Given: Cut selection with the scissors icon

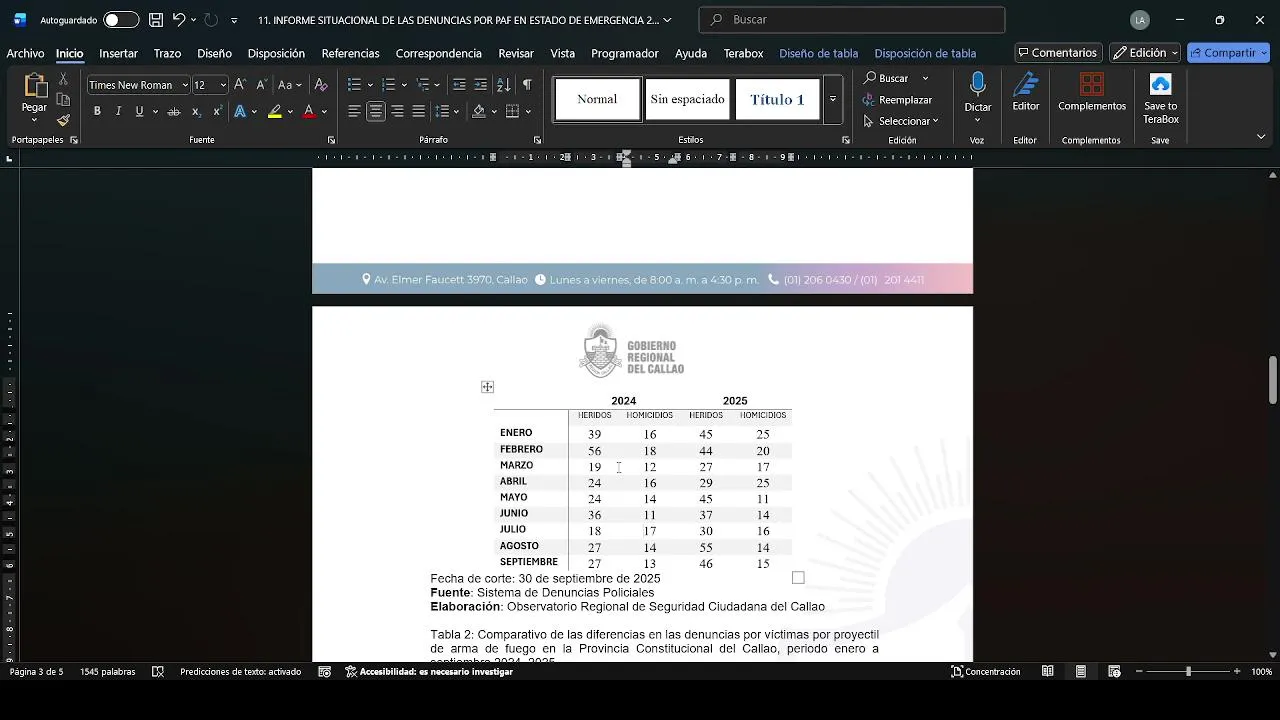Looking at the screenshot, I should 63,79.
